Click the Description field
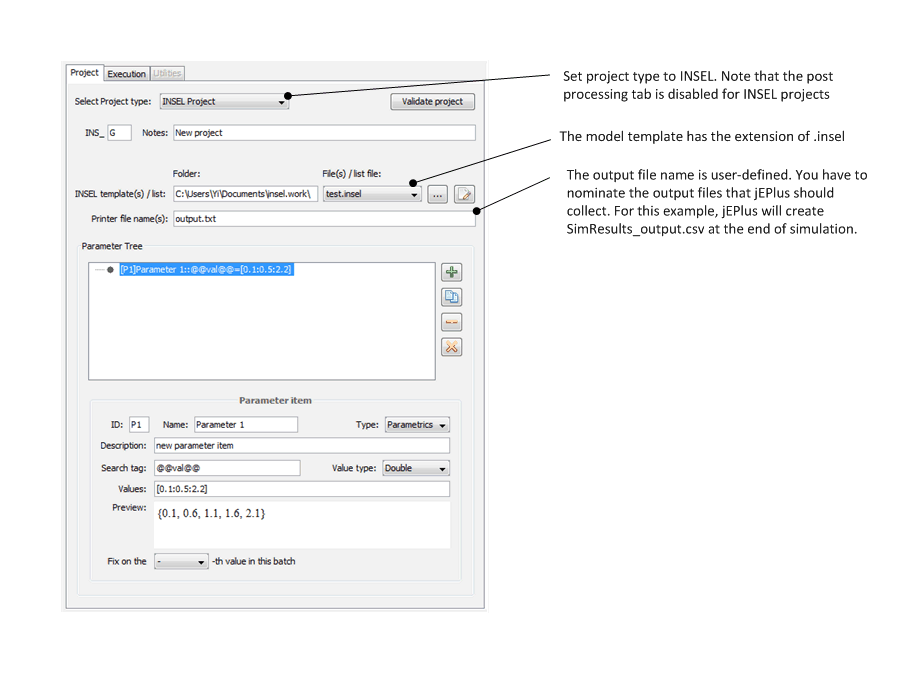Image resolution: width=921 pixels, height=673 pixels. pos(302,446)
